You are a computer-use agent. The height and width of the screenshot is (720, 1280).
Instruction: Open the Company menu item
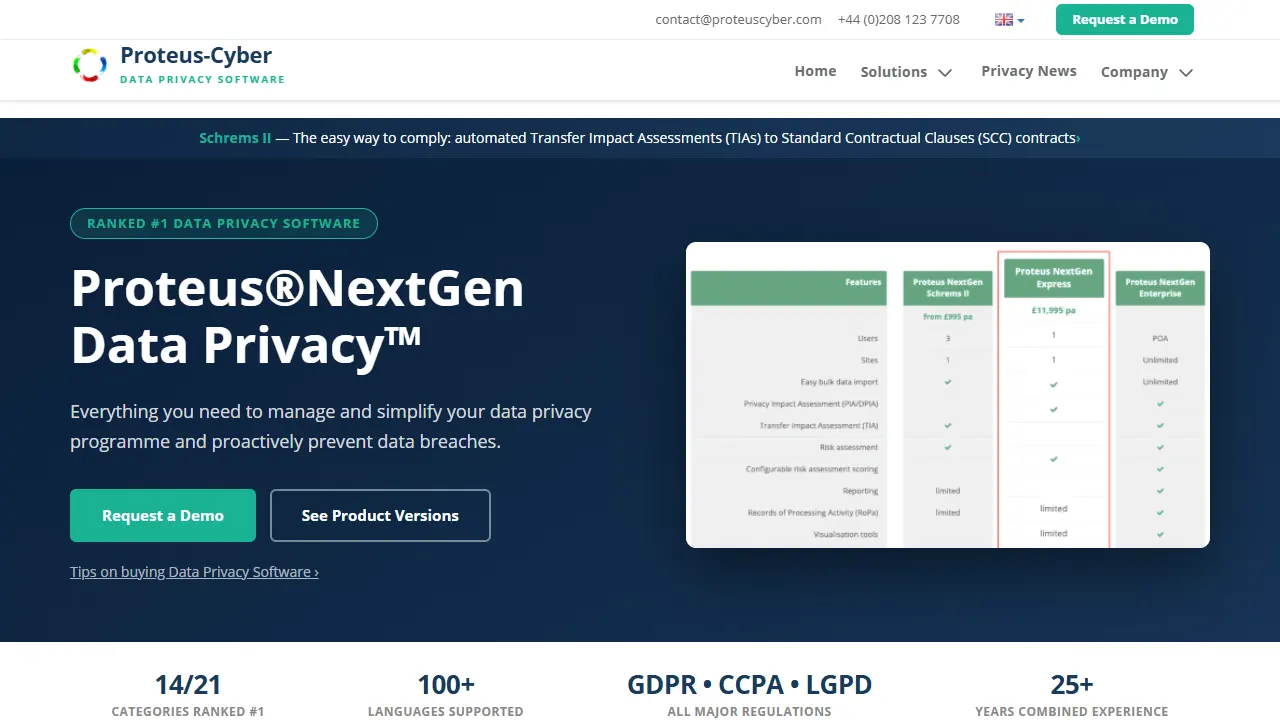[1134, 72]
